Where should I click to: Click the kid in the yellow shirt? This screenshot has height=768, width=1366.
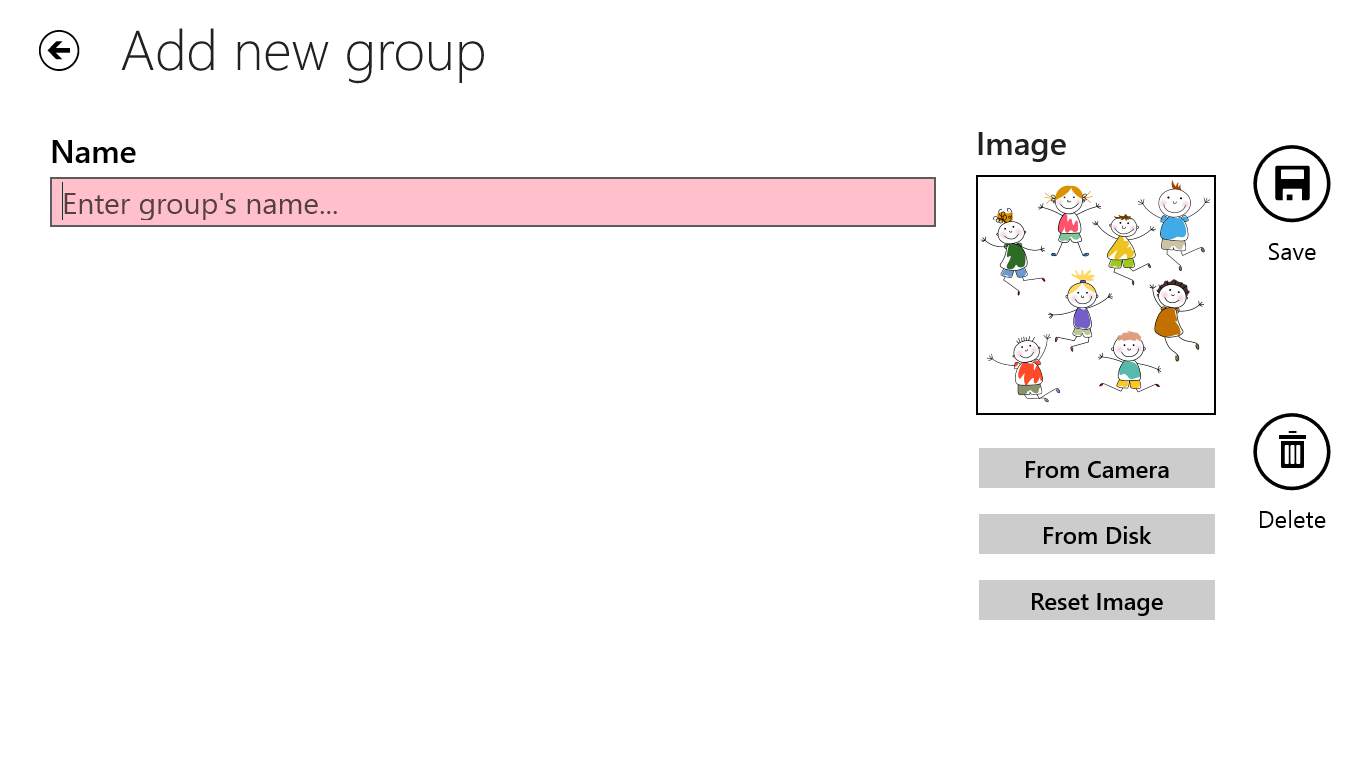[1121, 243]
